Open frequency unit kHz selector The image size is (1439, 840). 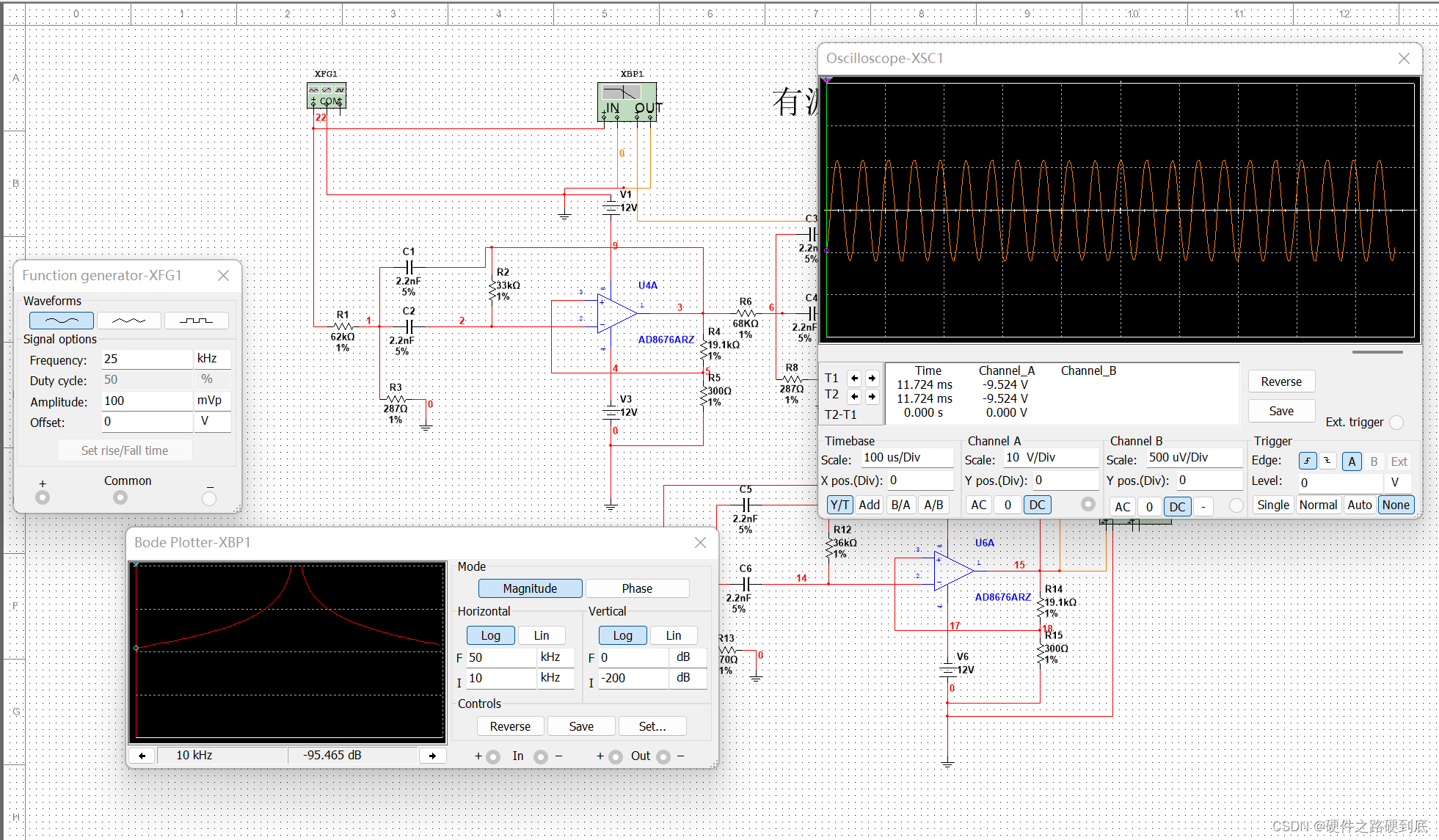pos(212,359)
